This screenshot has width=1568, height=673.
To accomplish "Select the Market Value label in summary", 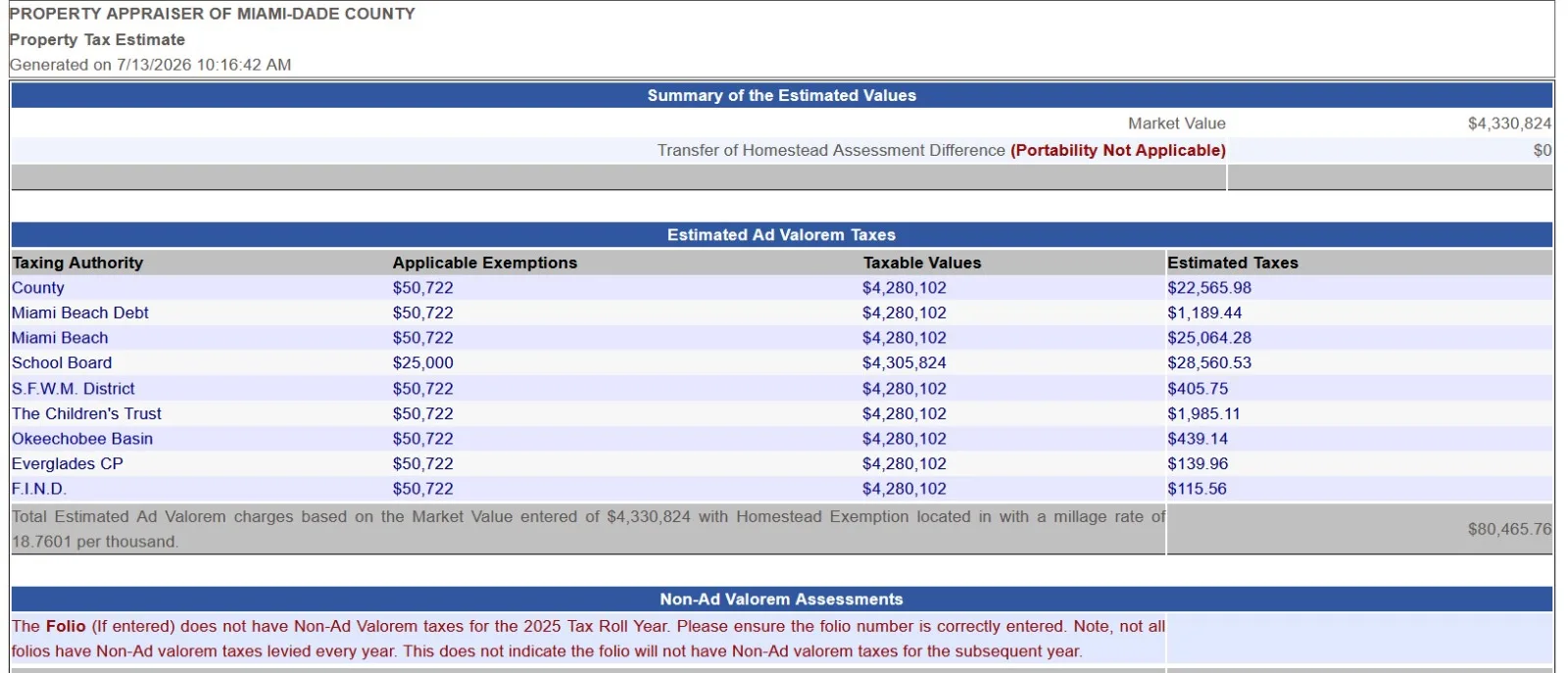I will click(1176, 123).
